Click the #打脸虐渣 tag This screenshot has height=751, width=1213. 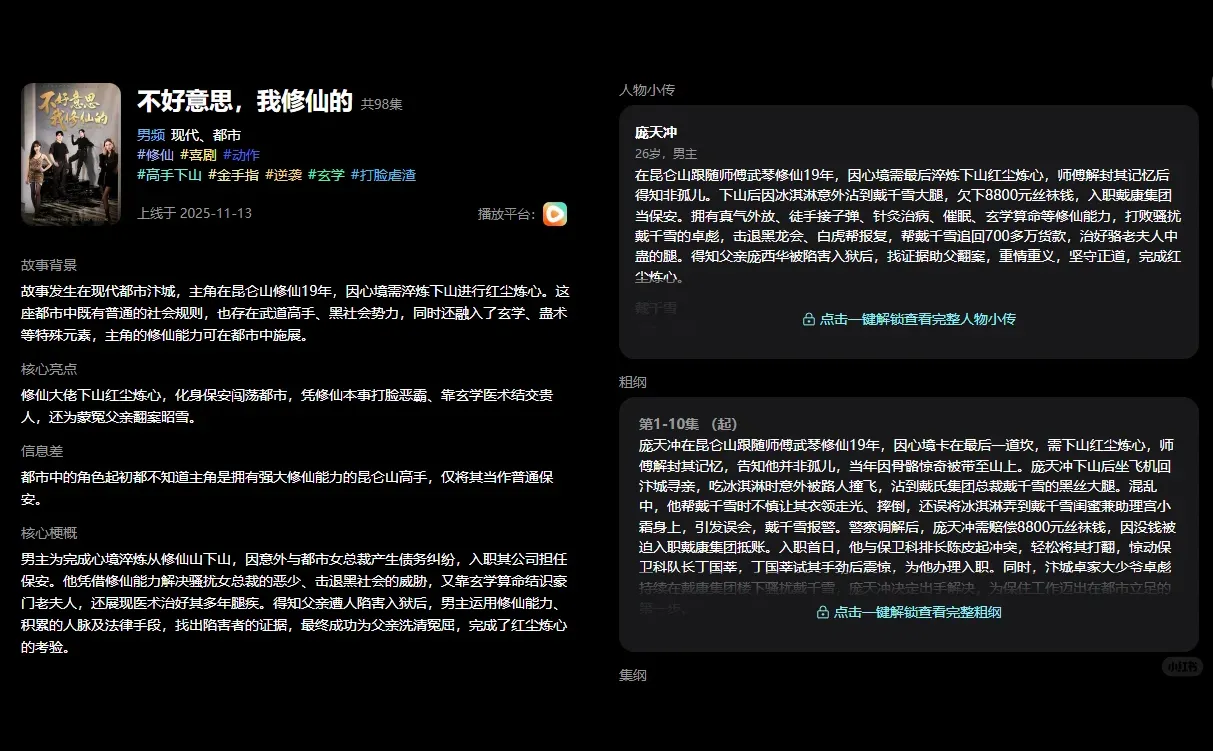(385, 174)
